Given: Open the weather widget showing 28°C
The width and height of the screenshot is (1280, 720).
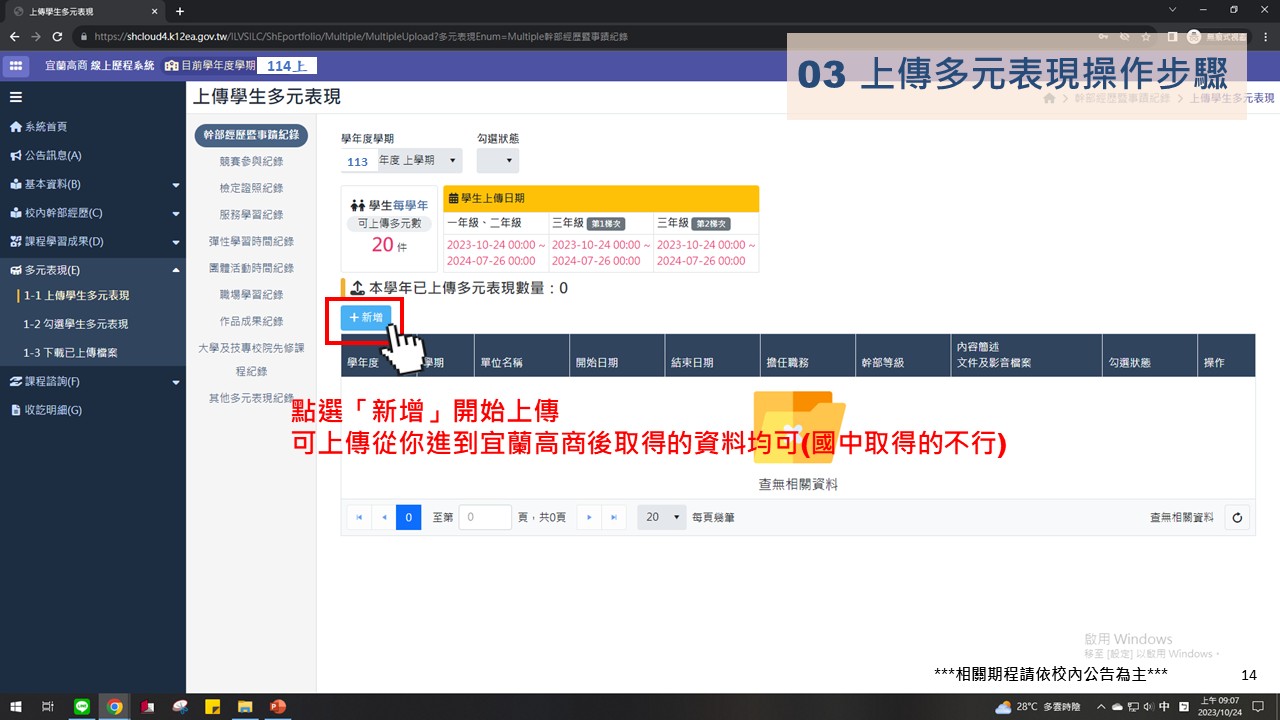Looking at the screenshot, I should (x=1038, y=706).
